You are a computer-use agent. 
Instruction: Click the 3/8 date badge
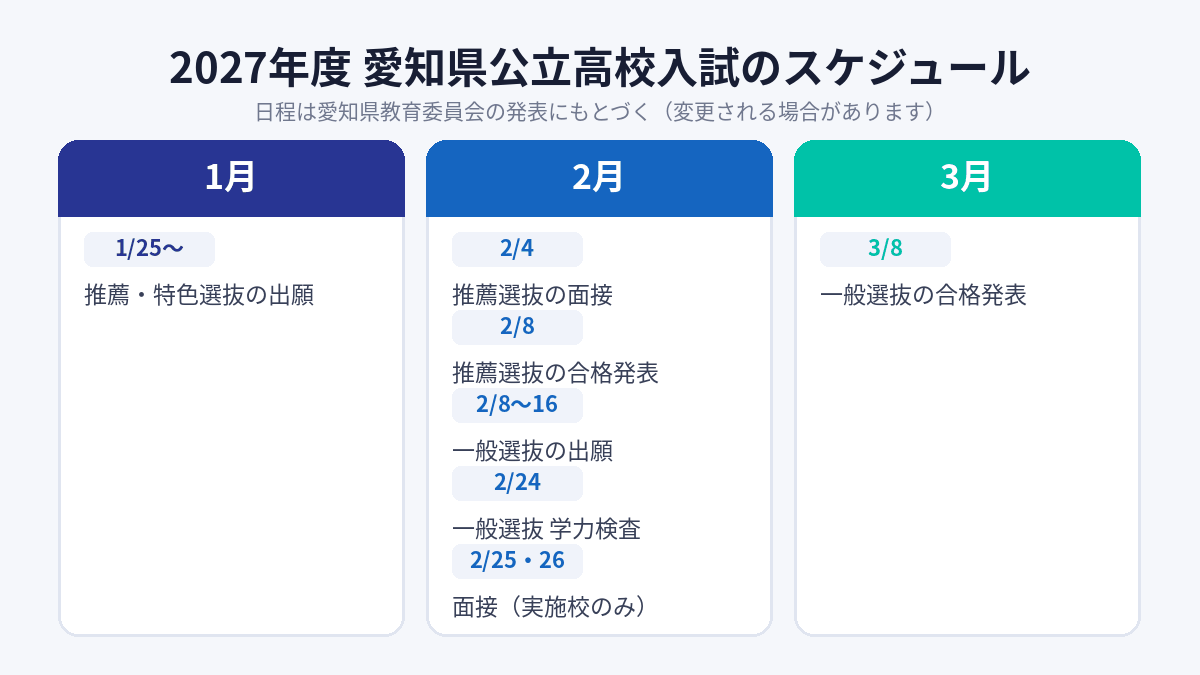tap(885, 249)
